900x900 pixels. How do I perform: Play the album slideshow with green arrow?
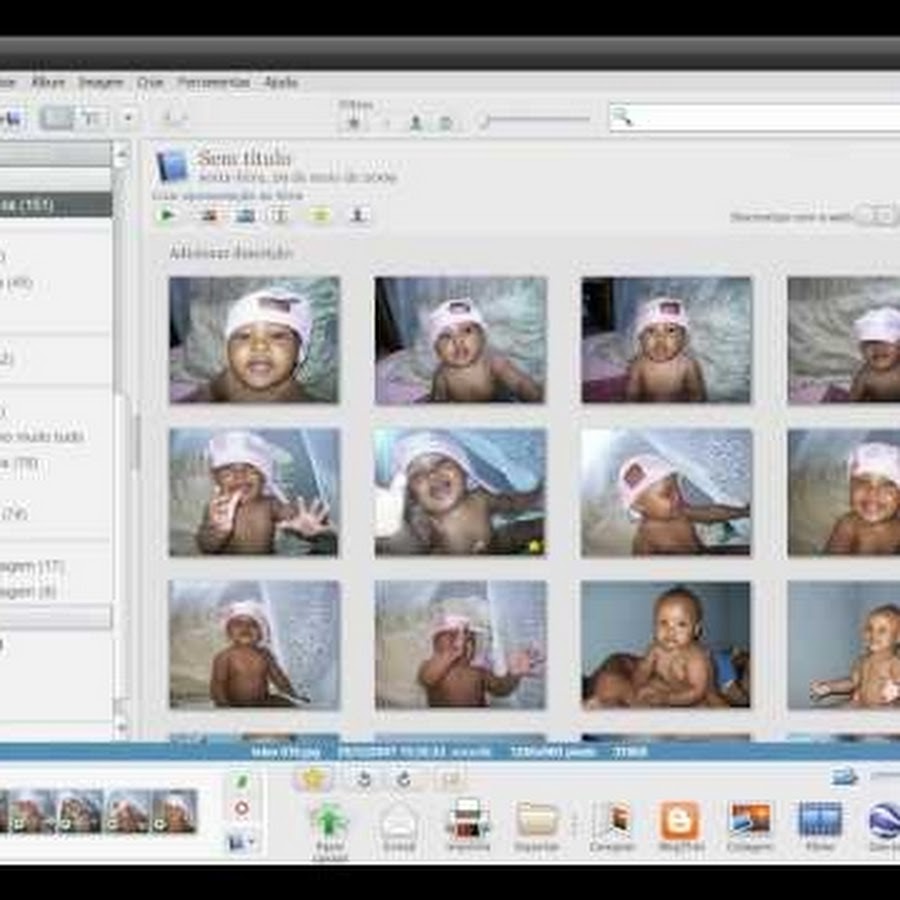[x=168, y=215]
